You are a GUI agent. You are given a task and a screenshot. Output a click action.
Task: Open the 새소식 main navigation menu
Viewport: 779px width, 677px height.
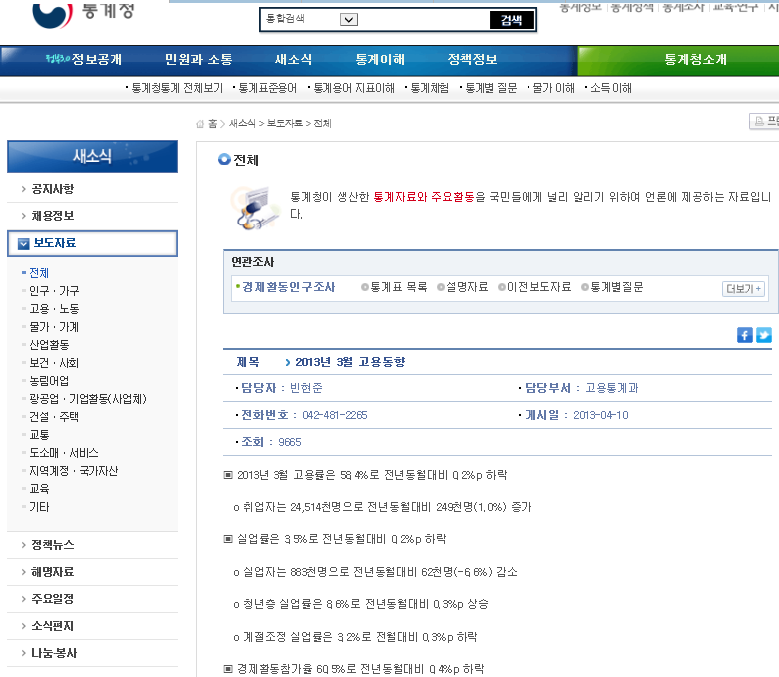pyautogui.click(x=293, y=60)
